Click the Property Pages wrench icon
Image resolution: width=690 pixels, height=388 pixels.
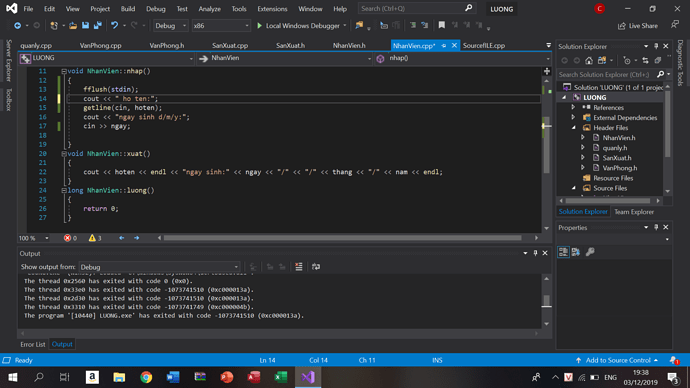[x=590, y=252]
